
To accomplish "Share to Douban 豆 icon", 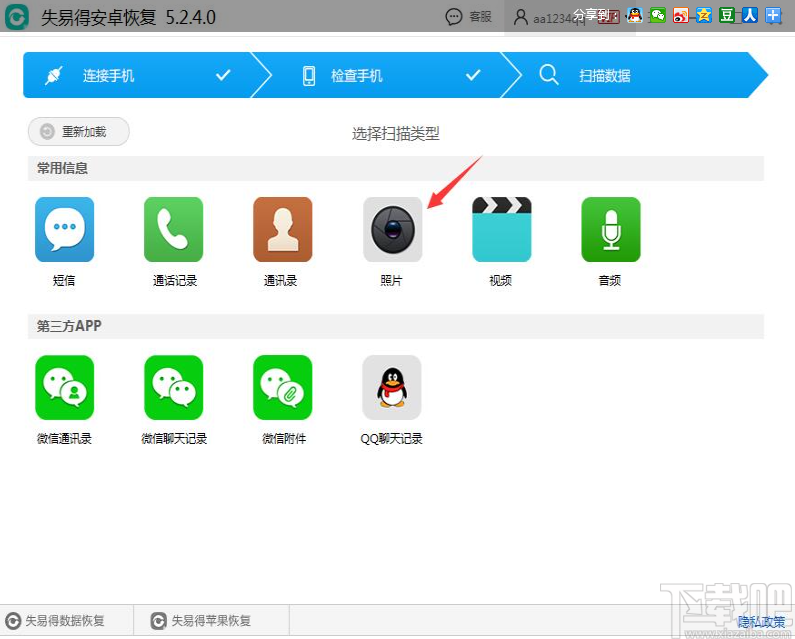I will 727,15.
